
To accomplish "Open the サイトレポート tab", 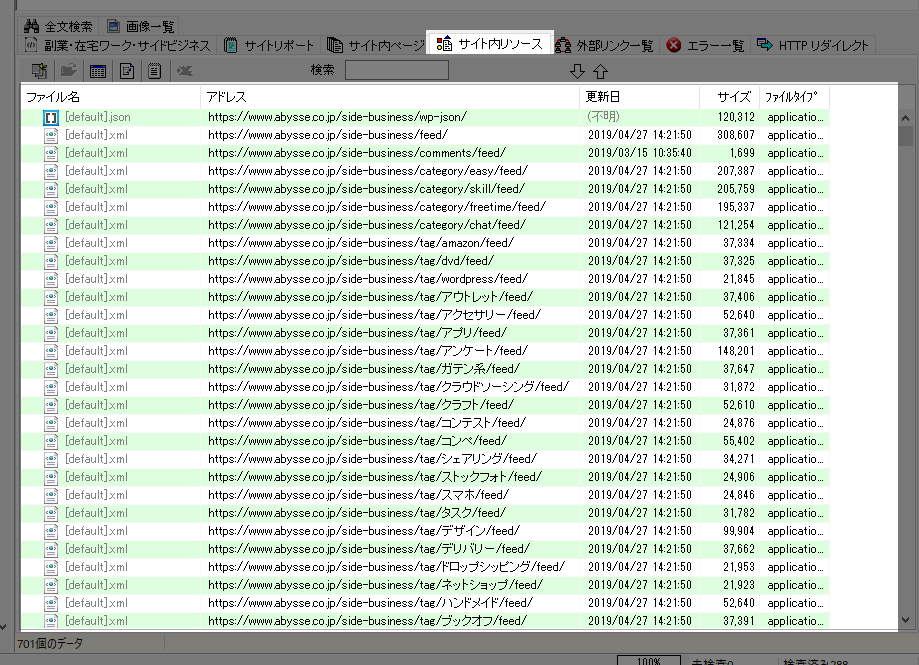I will pyautogui.click(x=269, y=45).
